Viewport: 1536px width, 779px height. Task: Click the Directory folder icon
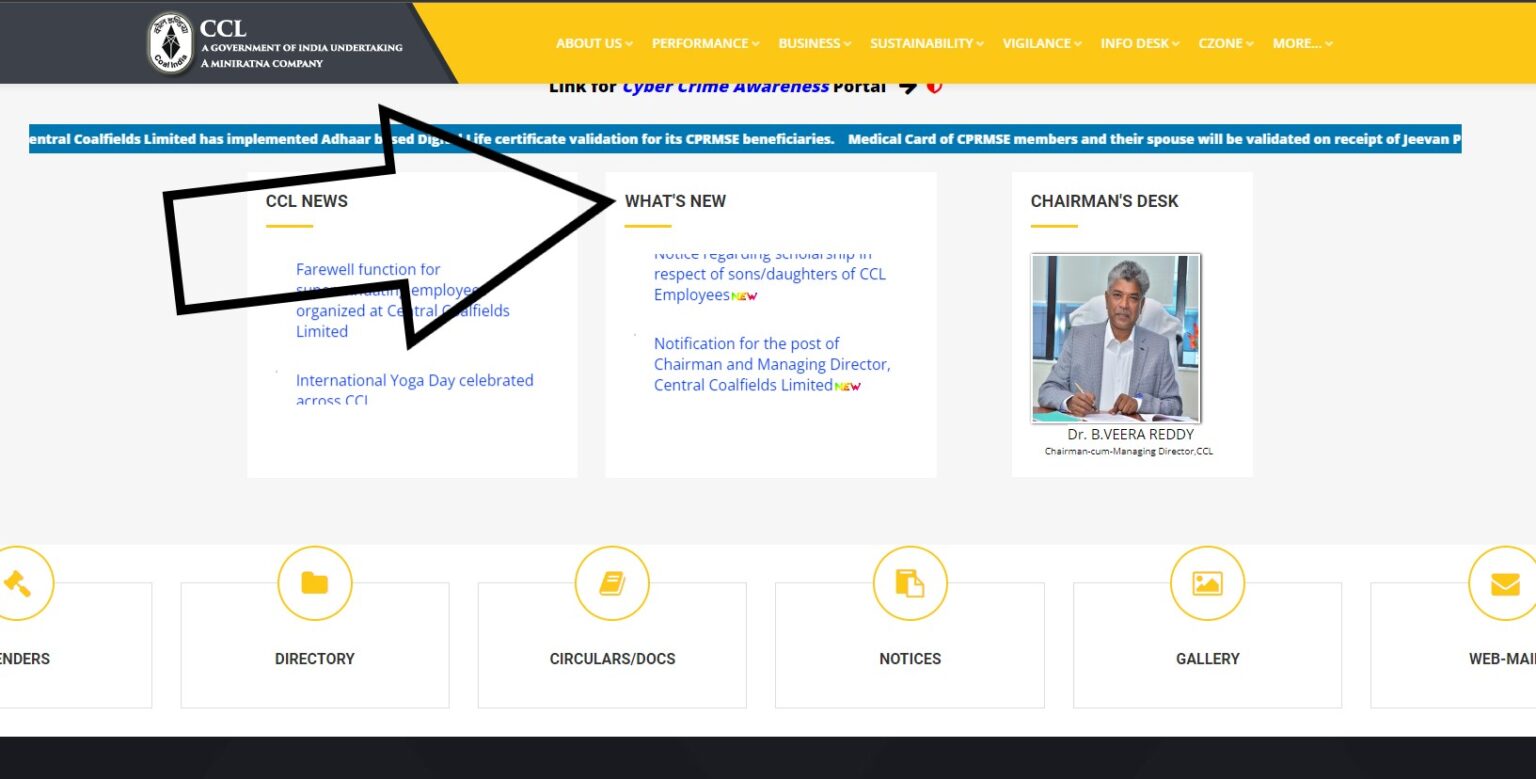tap(314, 583)
